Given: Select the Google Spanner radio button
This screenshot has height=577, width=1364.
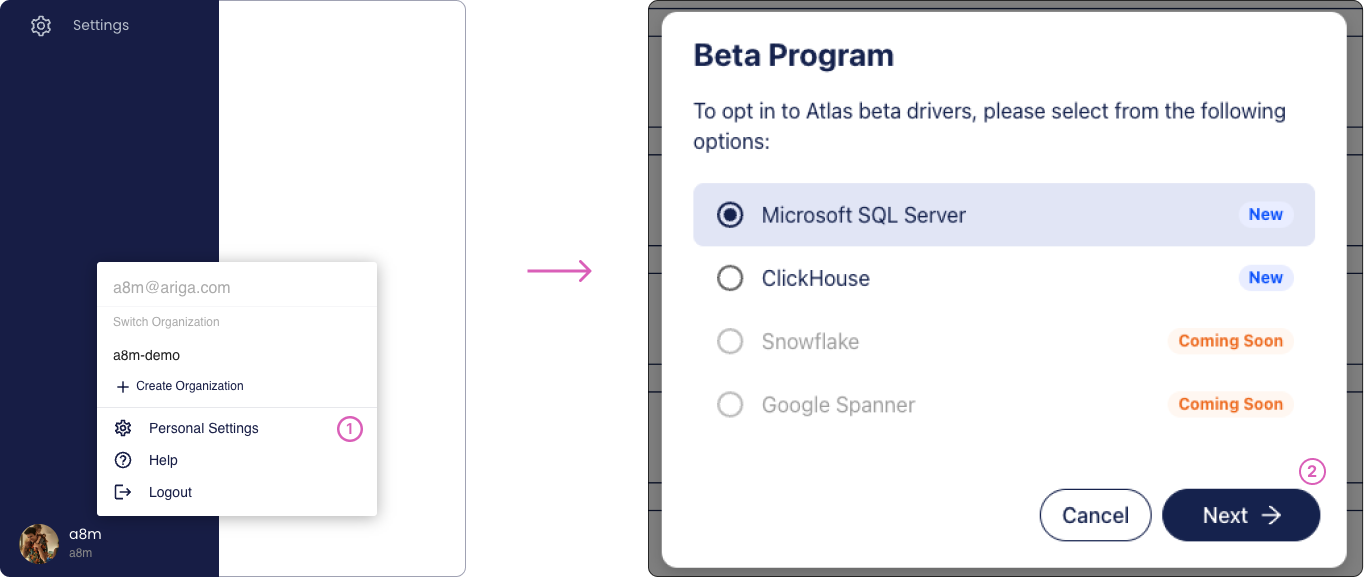Looking at the screenshot, I should [x=730, y=405].
